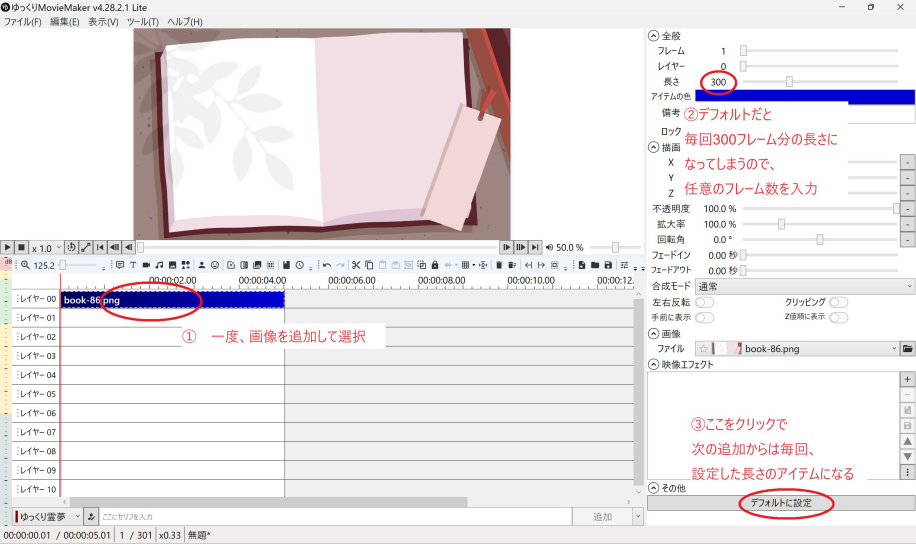
Task: Save the project with the floppy disk icon
Action: [x=608, y=265]
